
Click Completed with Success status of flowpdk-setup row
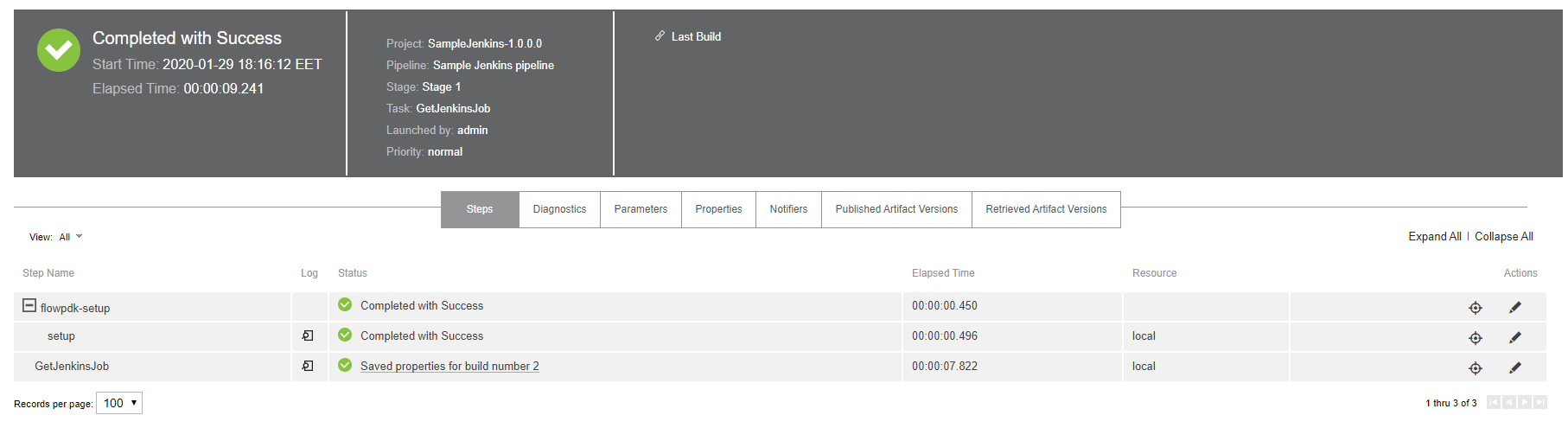pyautogui.click(x=422, y=305)
